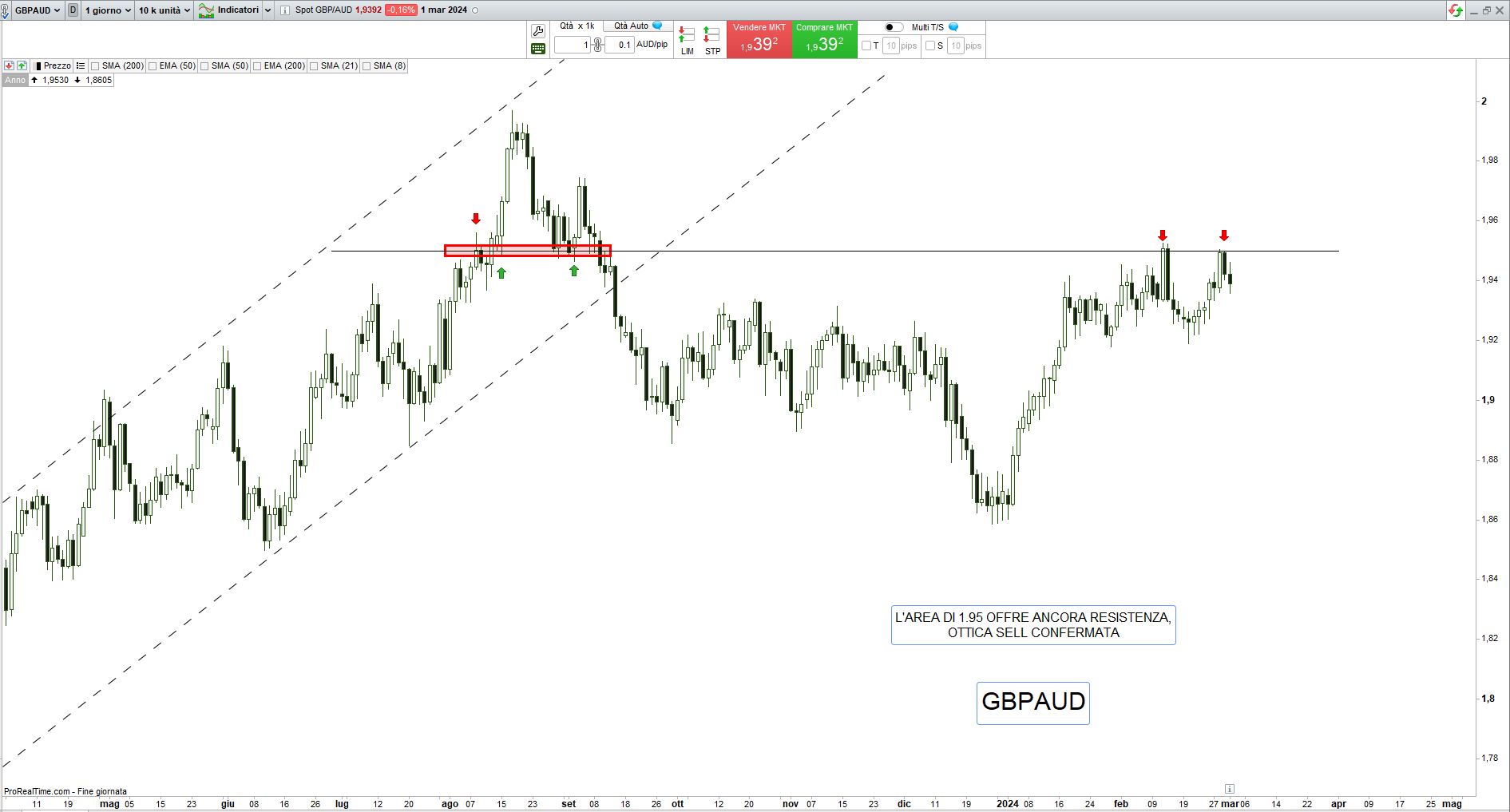
Task: Enable the EMA (50) indicator checkbox
Action: tap(153, 66)
